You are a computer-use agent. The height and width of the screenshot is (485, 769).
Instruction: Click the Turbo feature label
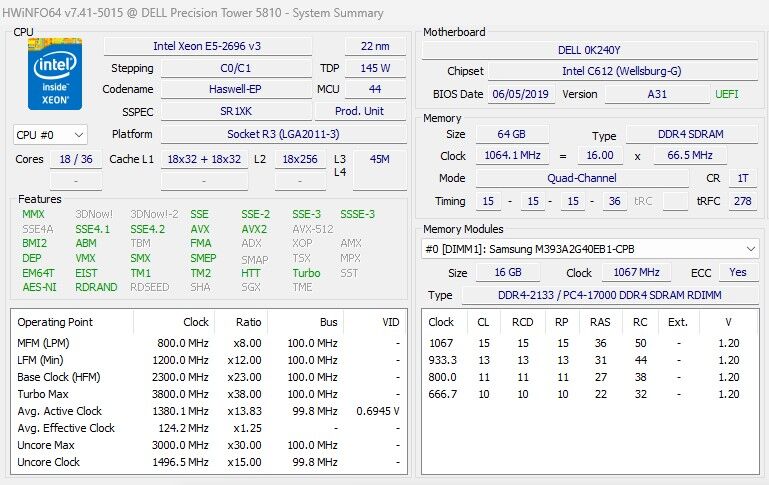click(307, 273)
